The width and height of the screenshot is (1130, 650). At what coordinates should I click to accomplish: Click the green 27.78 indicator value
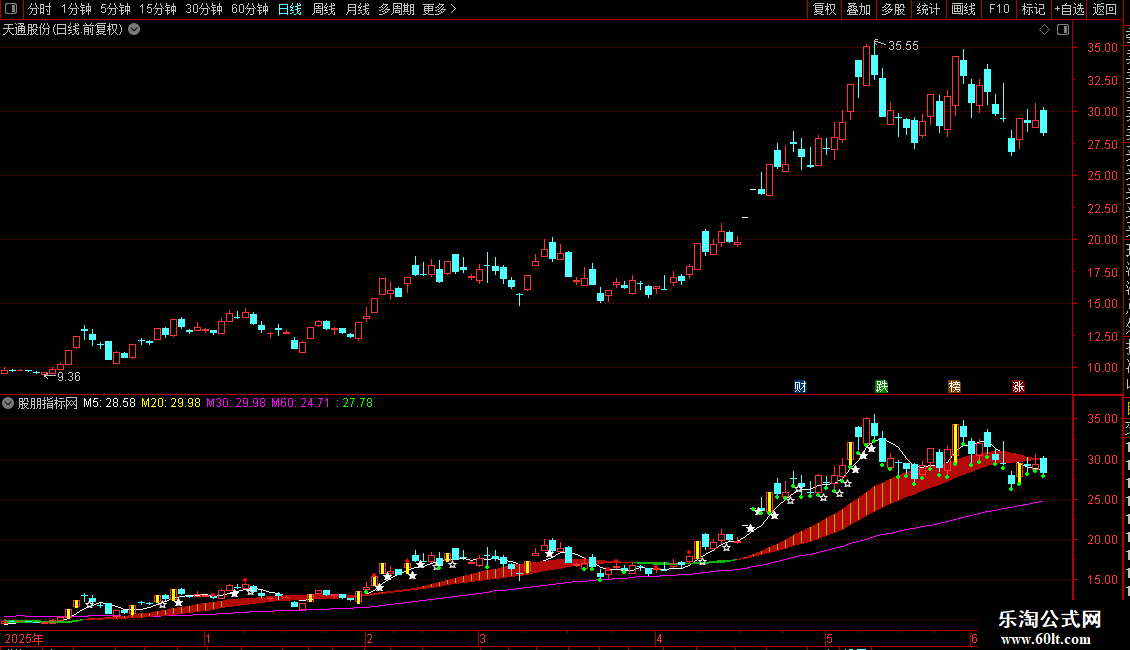tap(357, 403)
